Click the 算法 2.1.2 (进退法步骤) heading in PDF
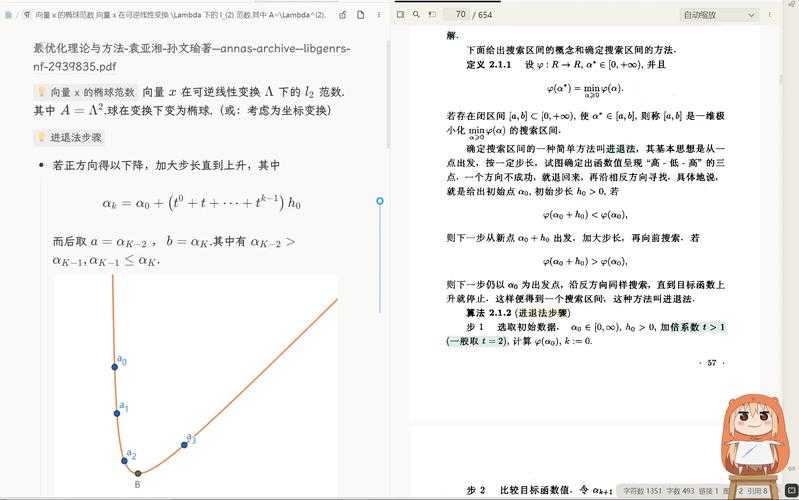This screenshot has height=500, width=799. coord(518,312)
